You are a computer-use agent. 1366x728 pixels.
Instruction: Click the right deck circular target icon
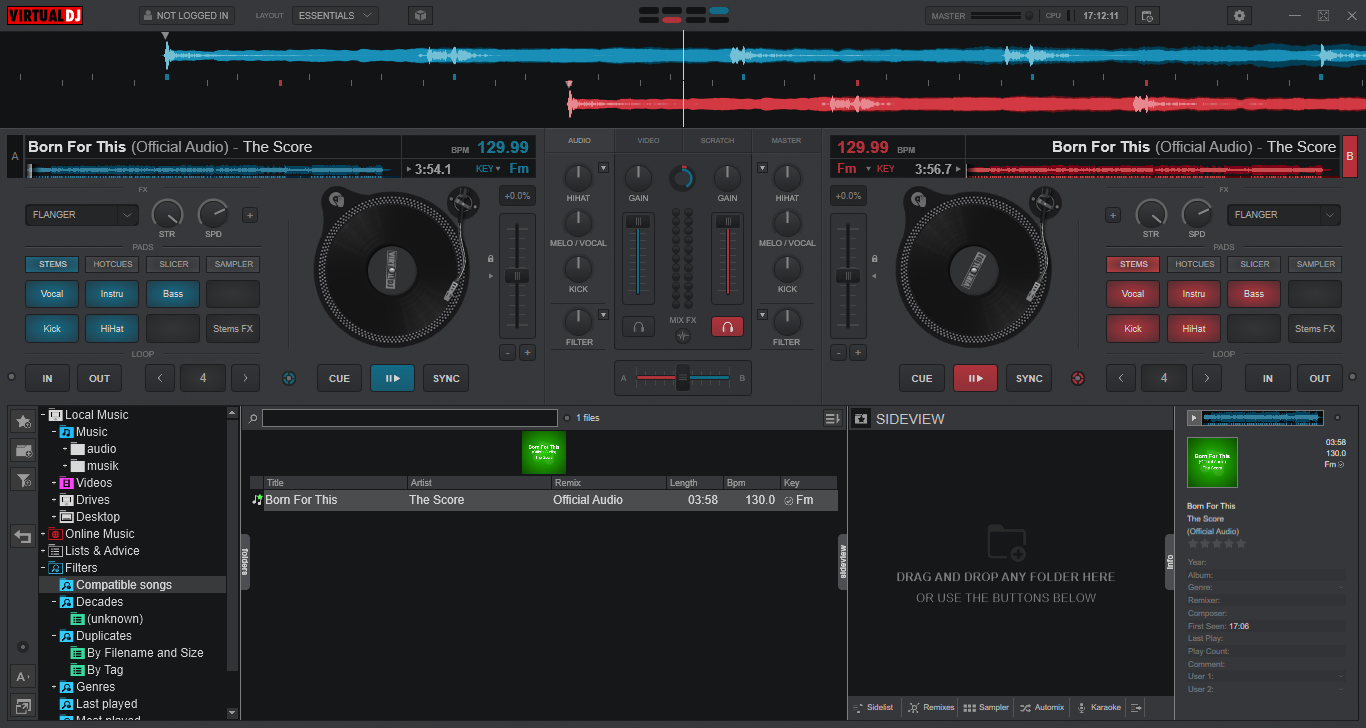[x=1078, y=378]
